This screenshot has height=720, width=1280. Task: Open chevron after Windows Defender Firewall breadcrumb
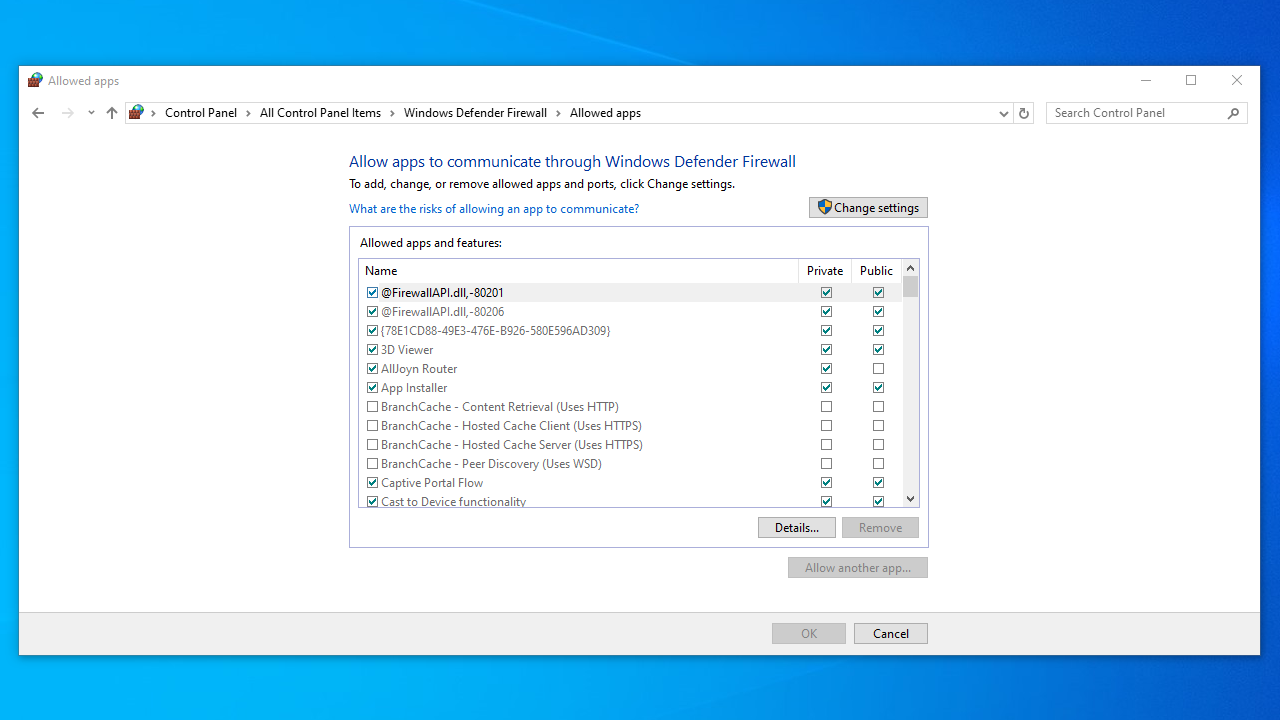click(x=559, y=113)
